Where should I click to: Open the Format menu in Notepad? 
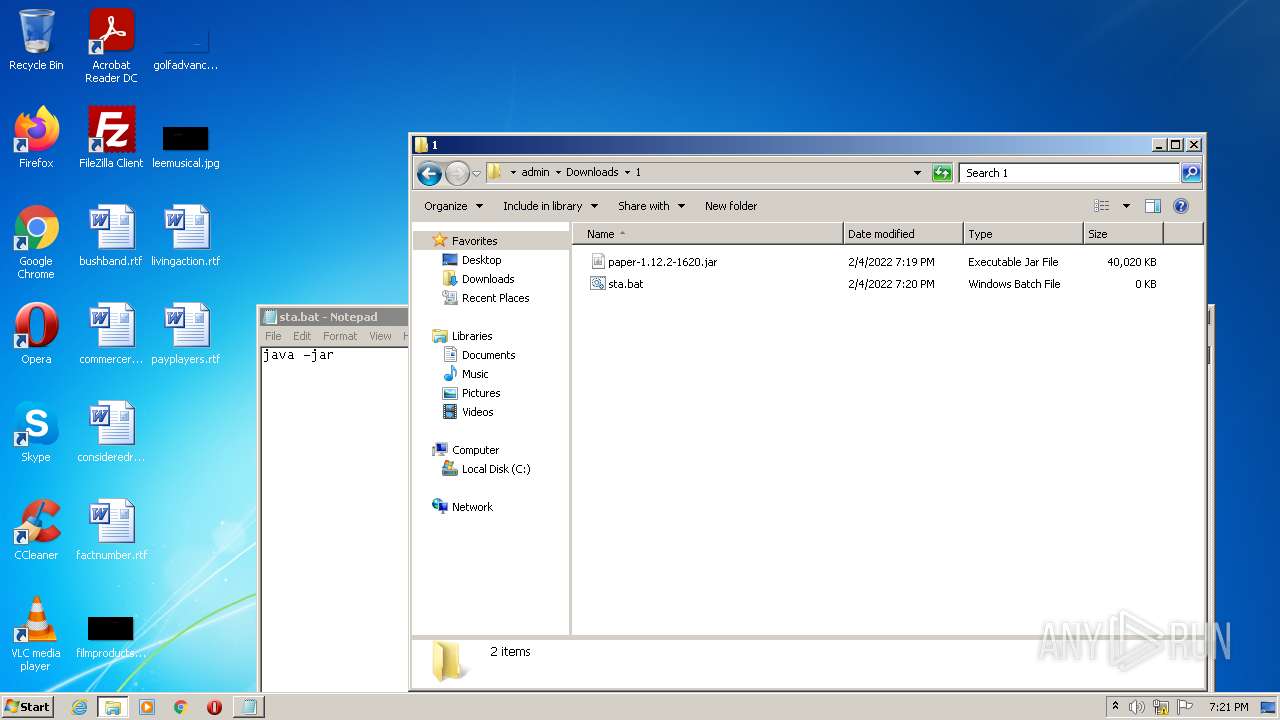340,336
